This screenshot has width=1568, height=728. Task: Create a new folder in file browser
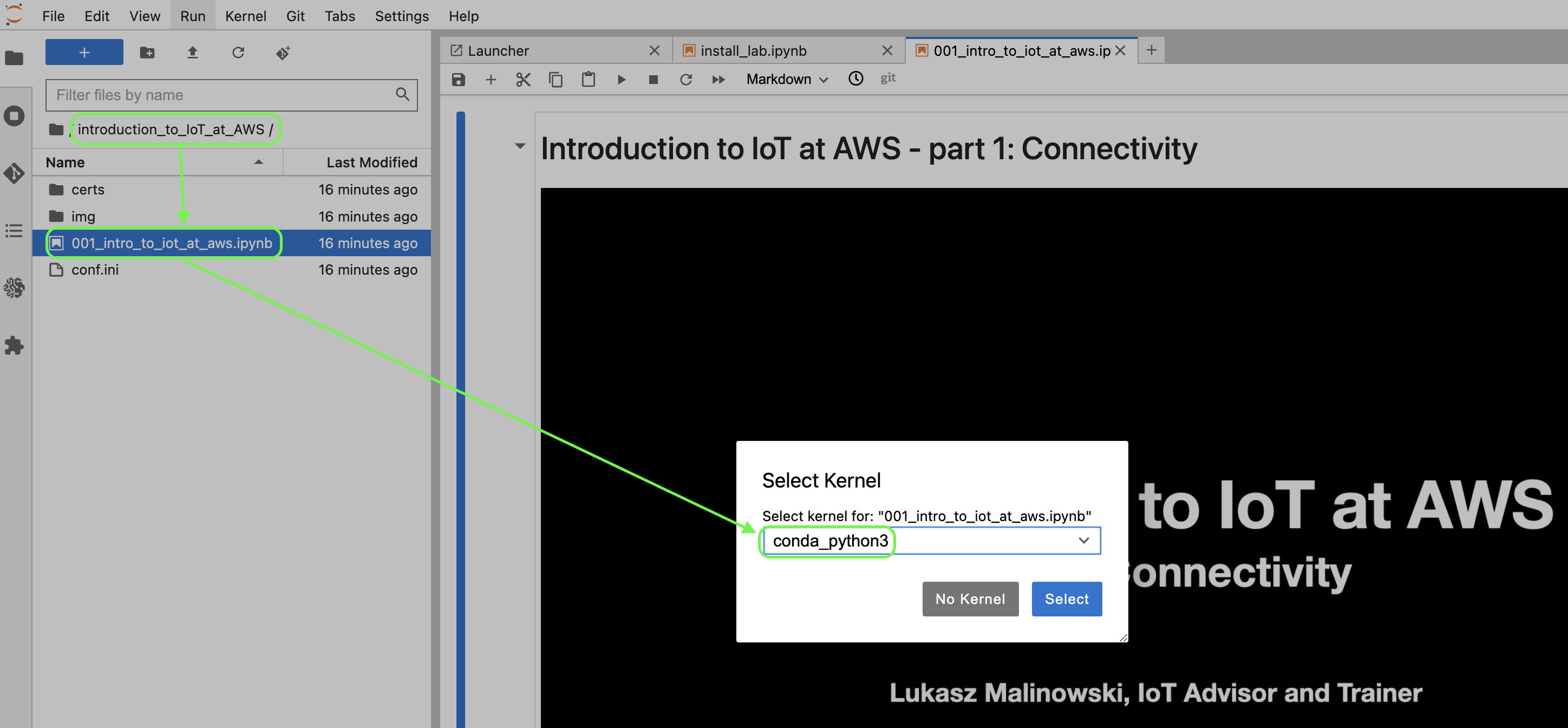pyautogui.click(x=147, y=53)
